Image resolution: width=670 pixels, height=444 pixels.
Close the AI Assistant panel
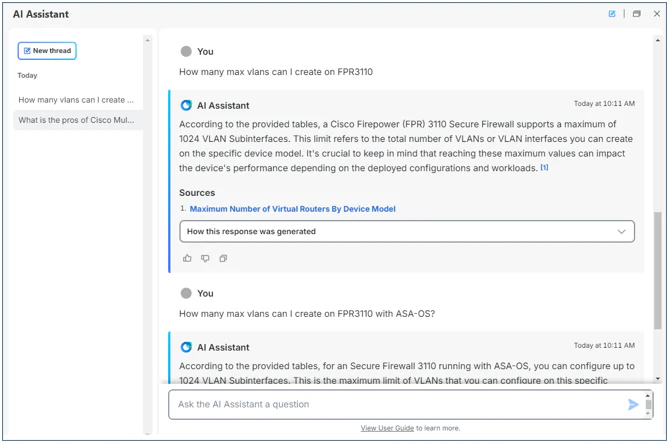coord(657,14)
